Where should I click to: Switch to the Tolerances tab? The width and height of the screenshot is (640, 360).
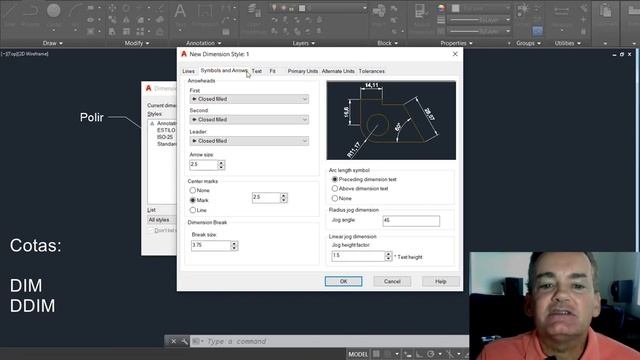371,71
